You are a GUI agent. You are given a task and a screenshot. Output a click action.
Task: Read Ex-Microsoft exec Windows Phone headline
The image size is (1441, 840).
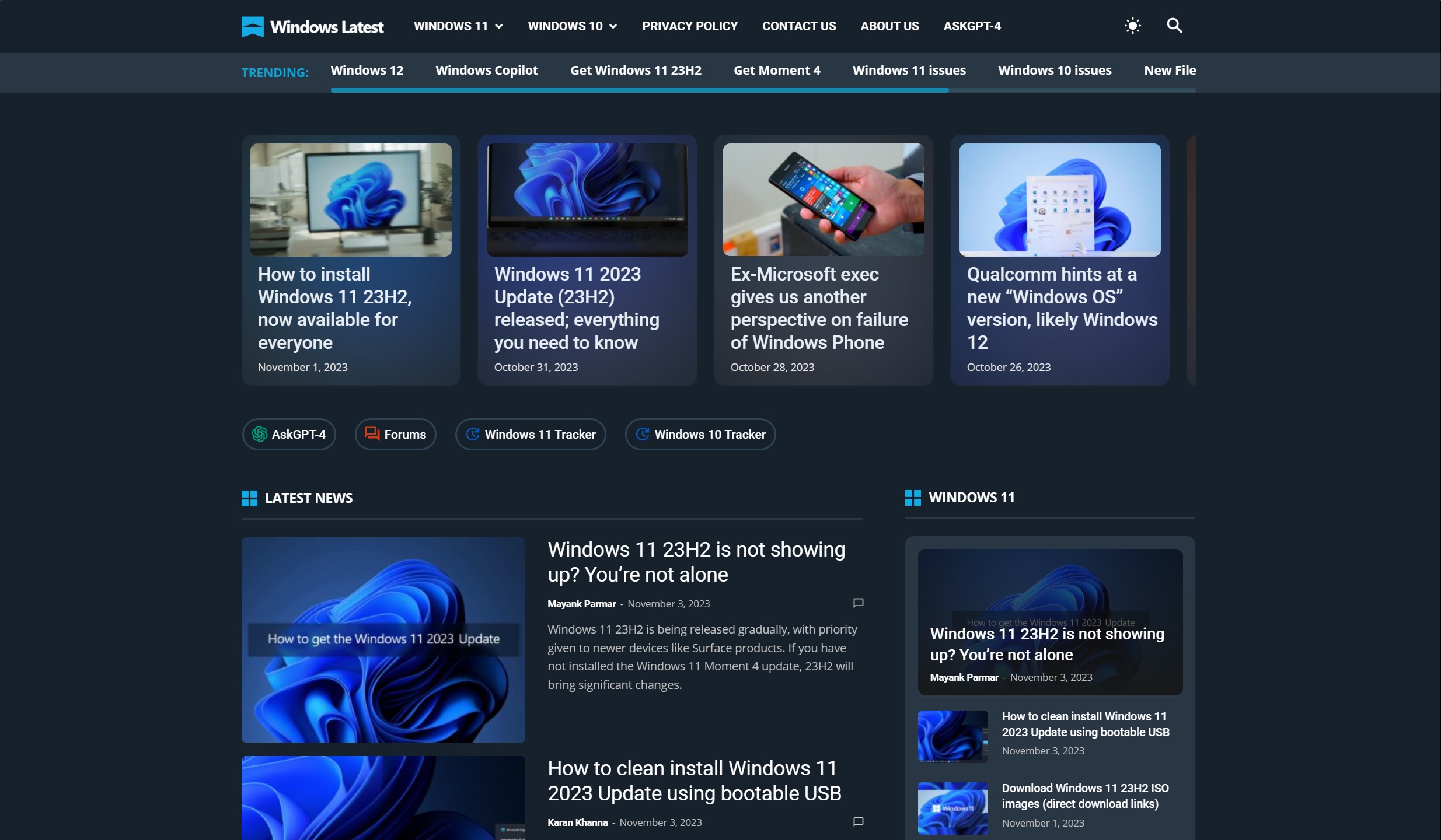[x=819, y=308]
